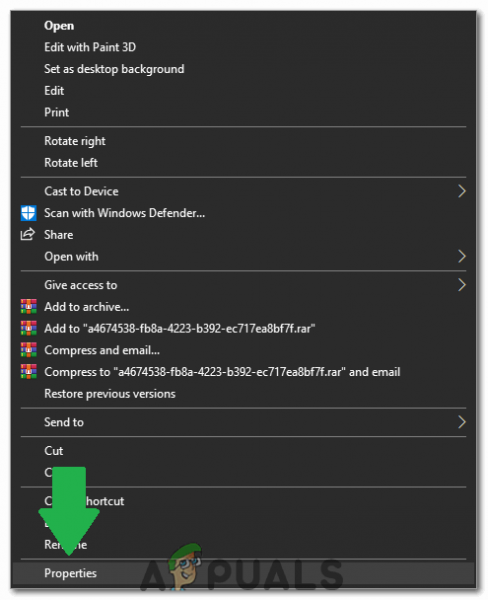The height and width of the screenshot is (600, 488).
Task: Expand the Give access to submenu arrow
Action: (x=462, y=285)
